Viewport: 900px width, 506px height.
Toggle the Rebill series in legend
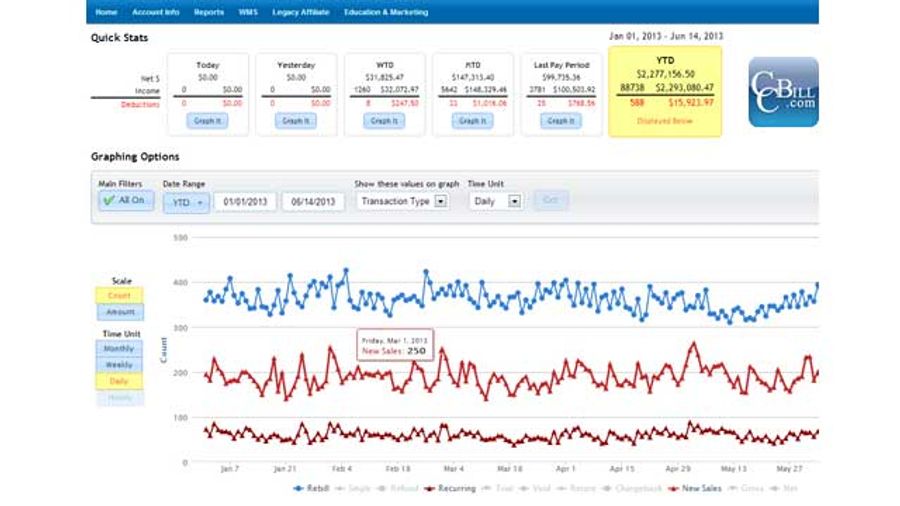click(x=312, y=489)
